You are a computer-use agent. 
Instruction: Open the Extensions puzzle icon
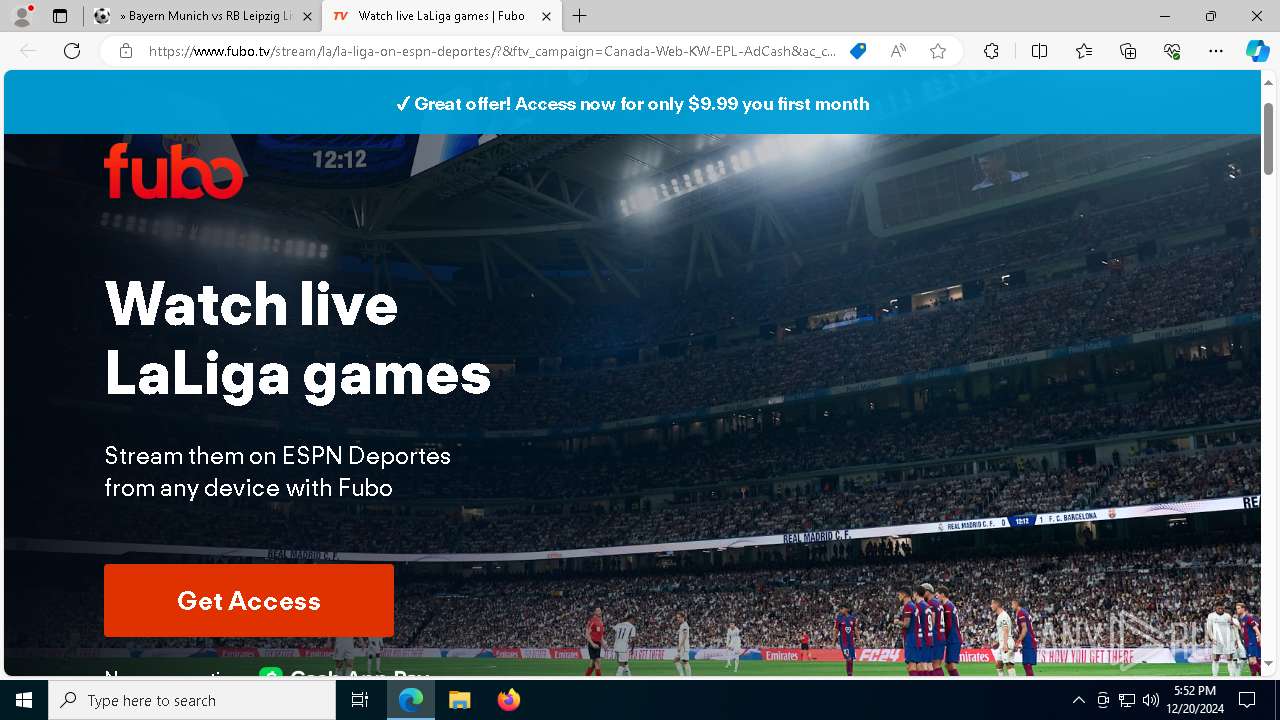coord(991,51)
